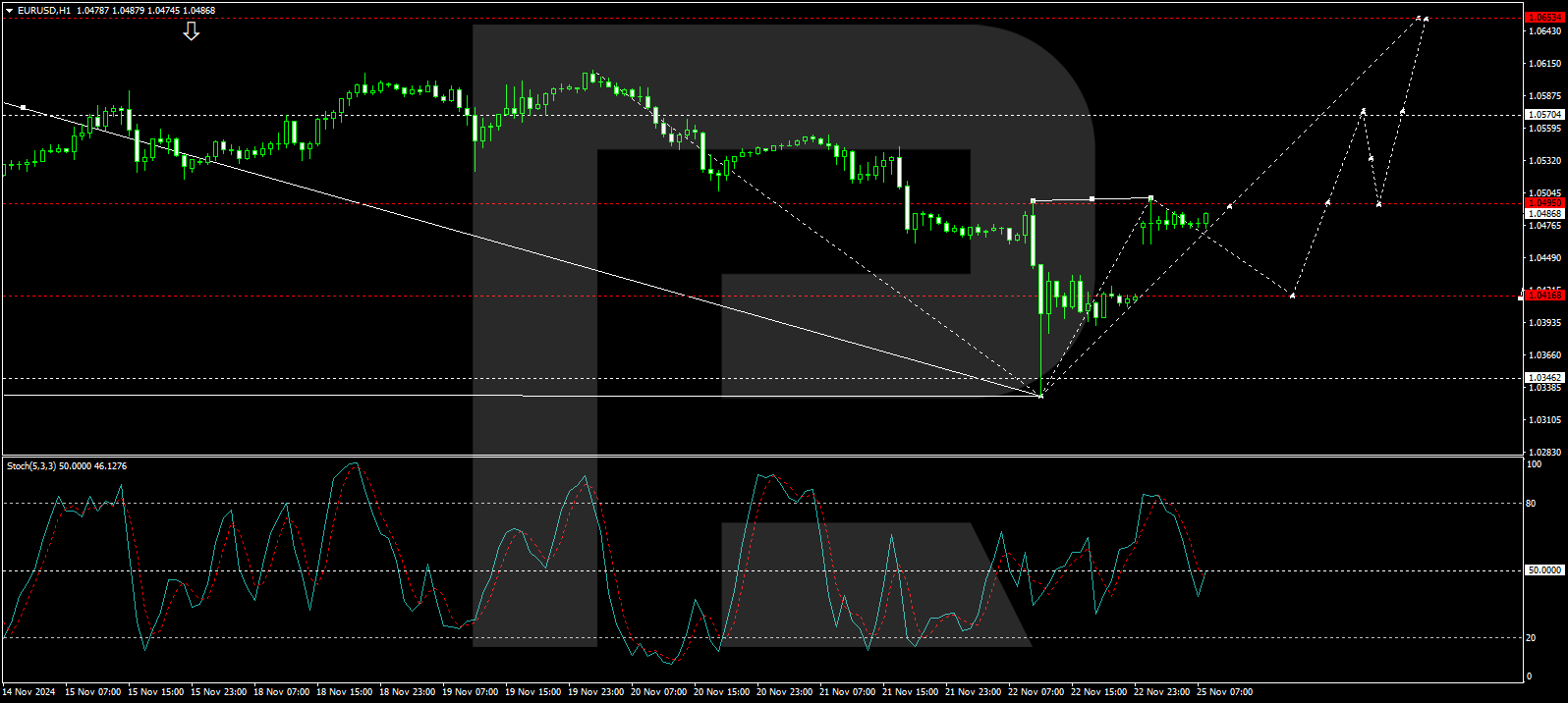Open the dropdown triangle beside EURUSD,H1
Screen dimensions: 1568x703
tap(9, 11)
